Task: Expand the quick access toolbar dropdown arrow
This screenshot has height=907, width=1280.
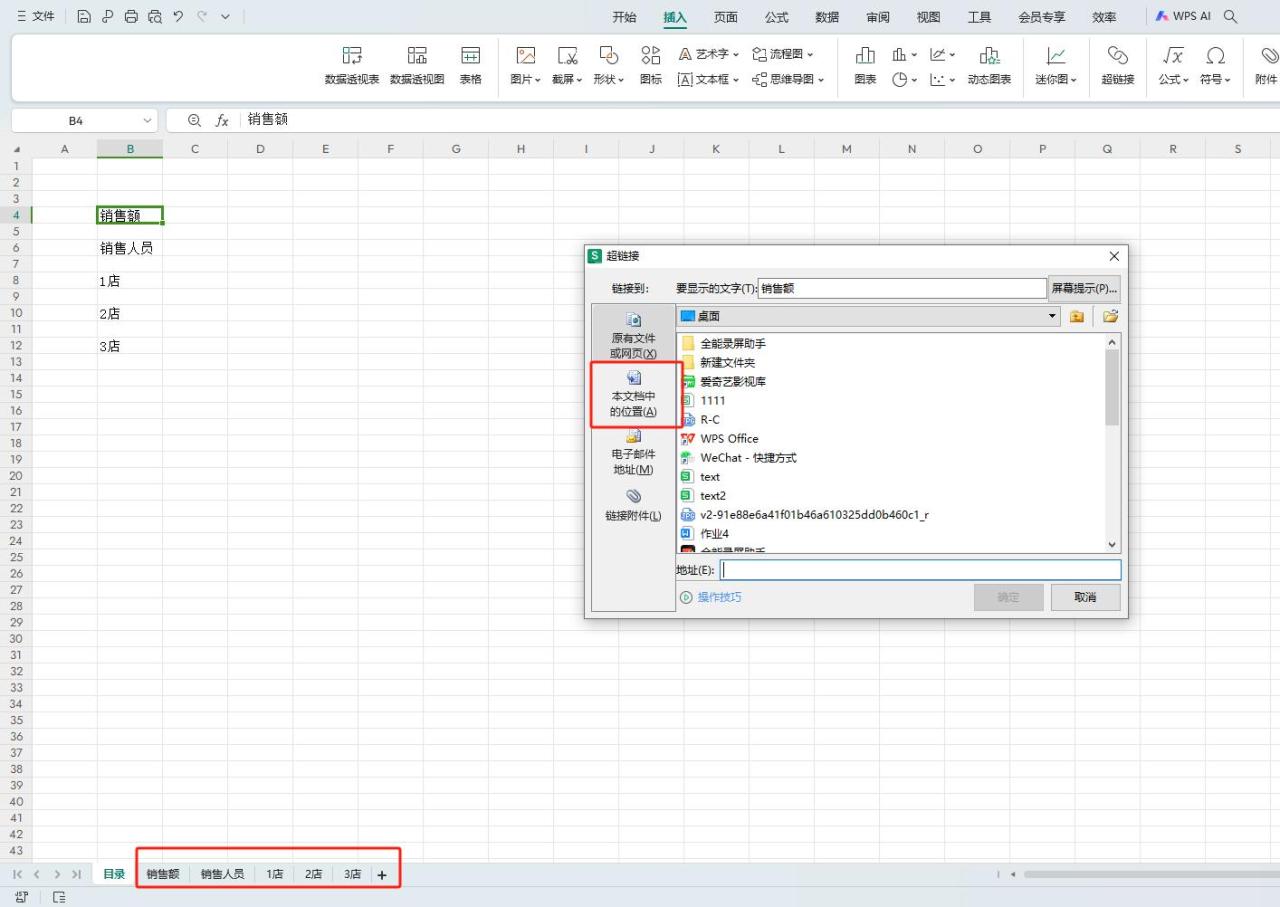Action: (225, 16)
